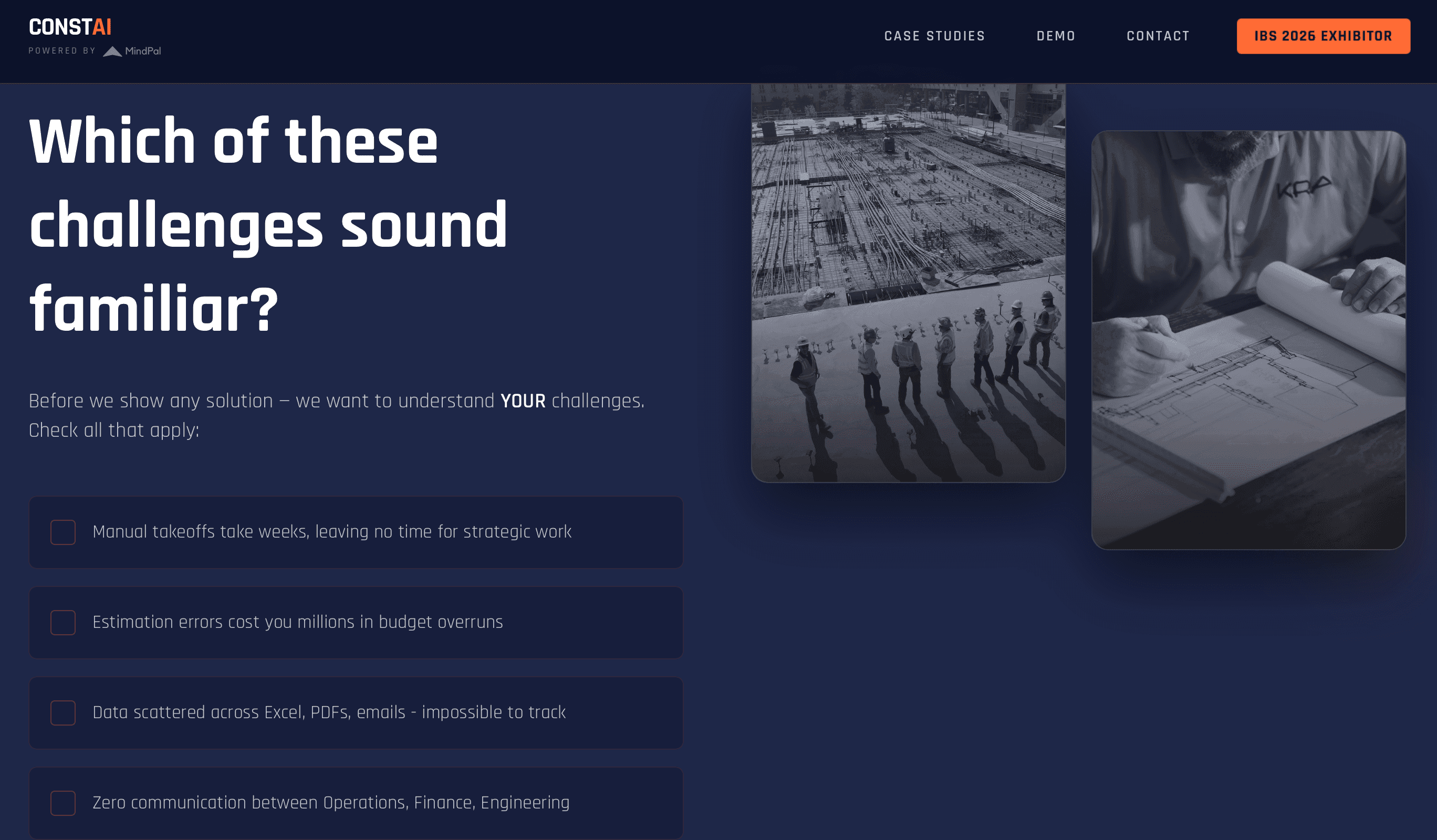Image resolution: width=1437 pixels, height=840 pixels.
Task: Go to the Demo section
Action: click(x=1056, y=36)
